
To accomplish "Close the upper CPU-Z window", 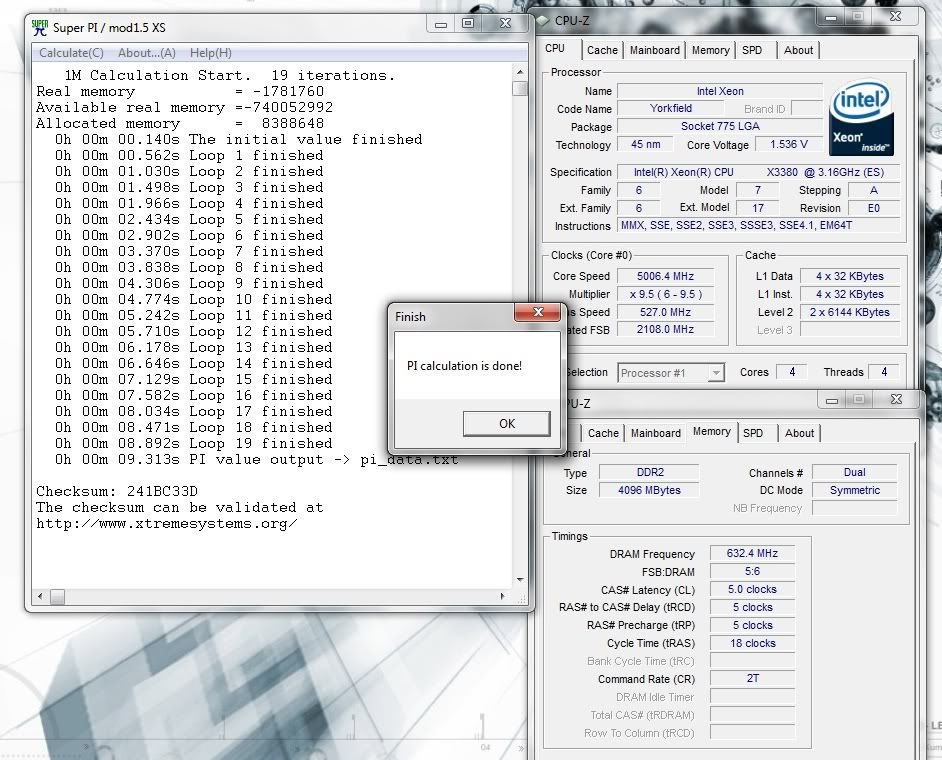I will (x=895, y=17).
